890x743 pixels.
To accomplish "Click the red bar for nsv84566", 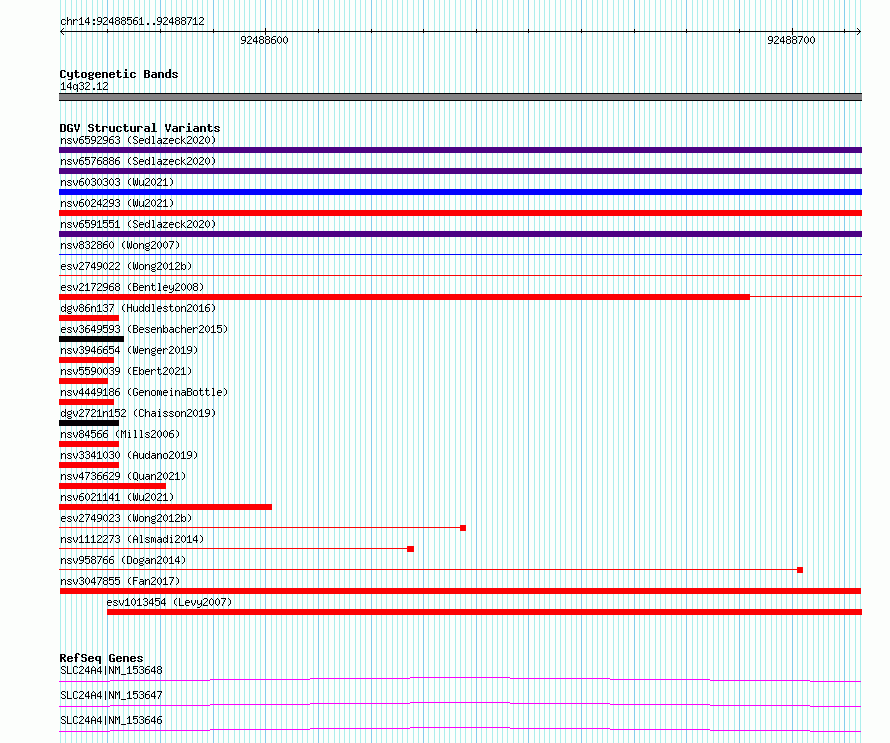I will coord(89,444).
